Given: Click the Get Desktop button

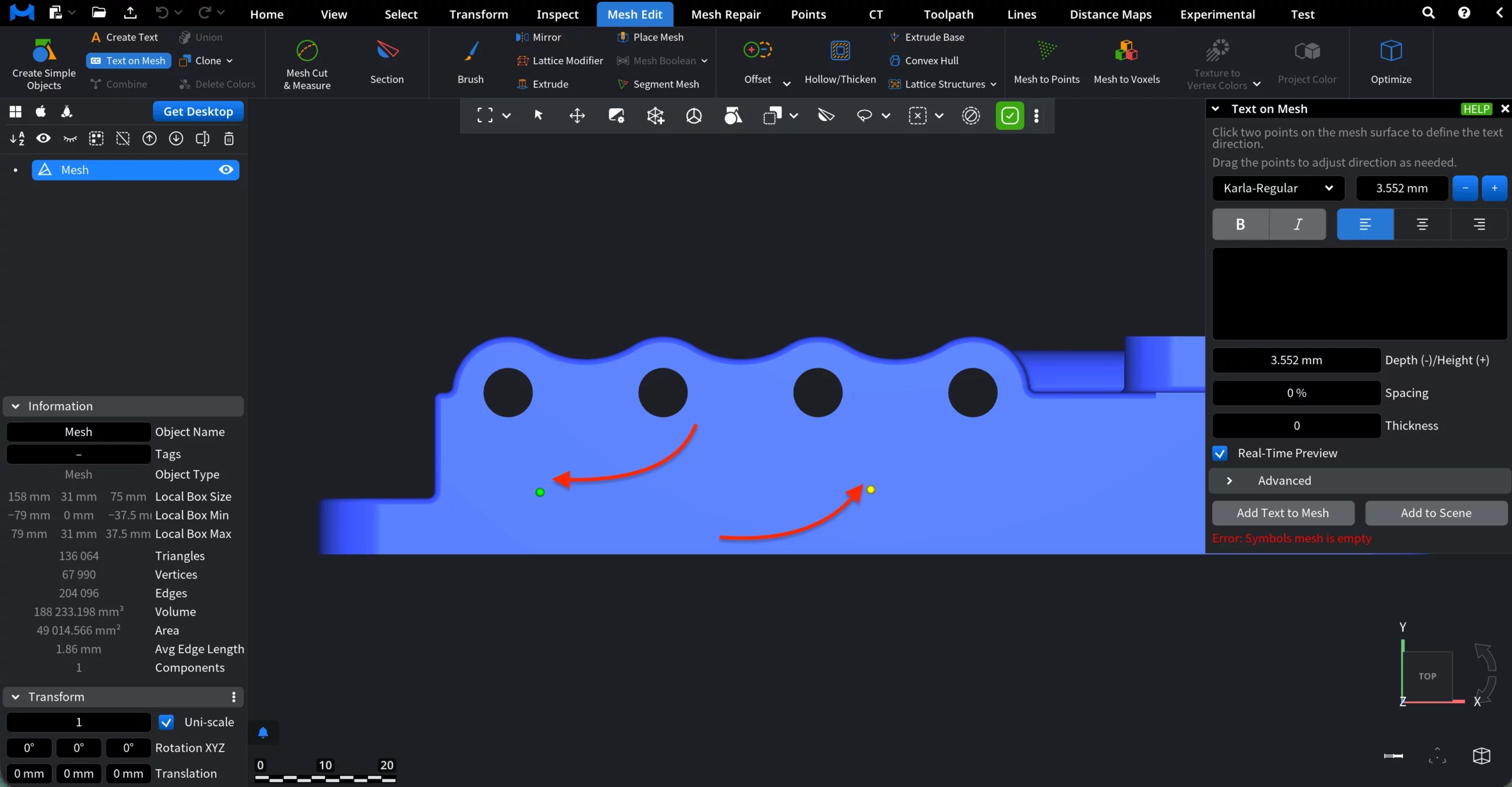Looking at the screenshot, I should point(198,112).
